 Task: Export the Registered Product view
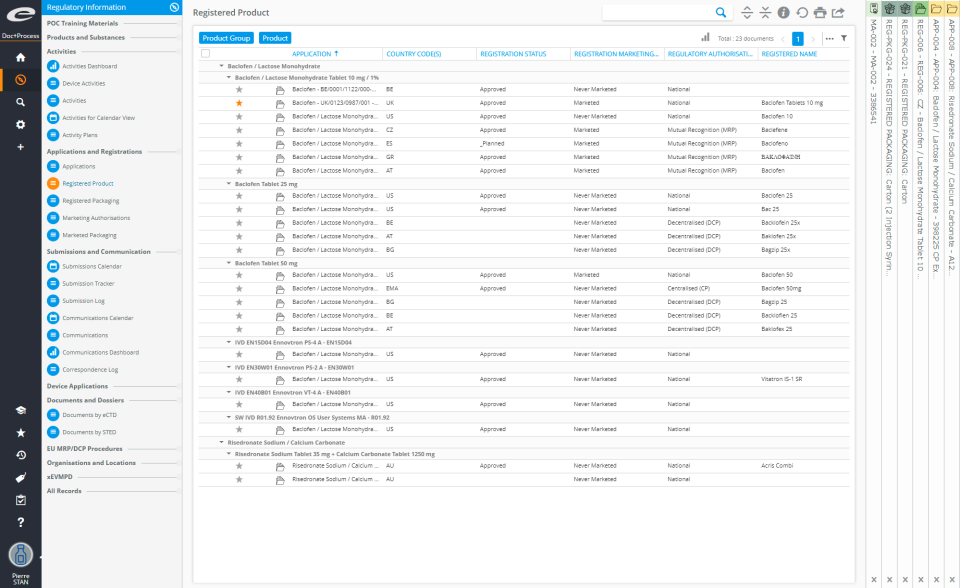(x=839, y=12)
